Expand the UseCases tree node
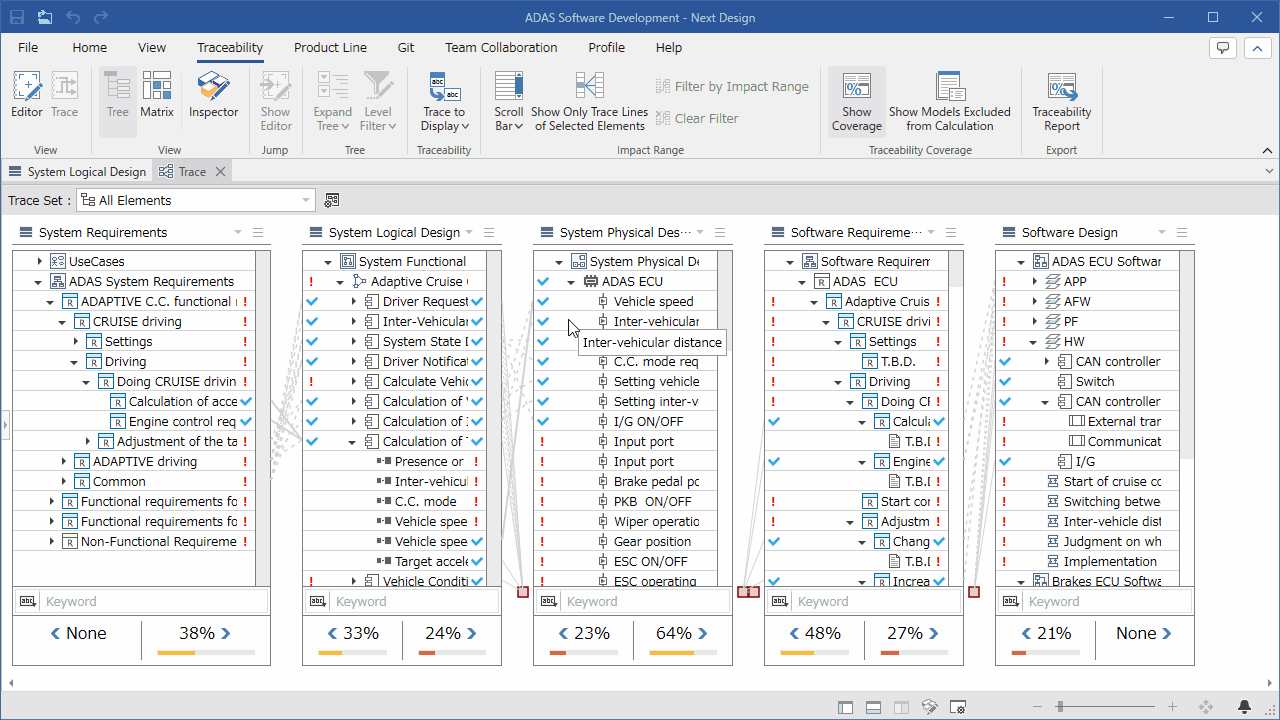 (39, 262)
